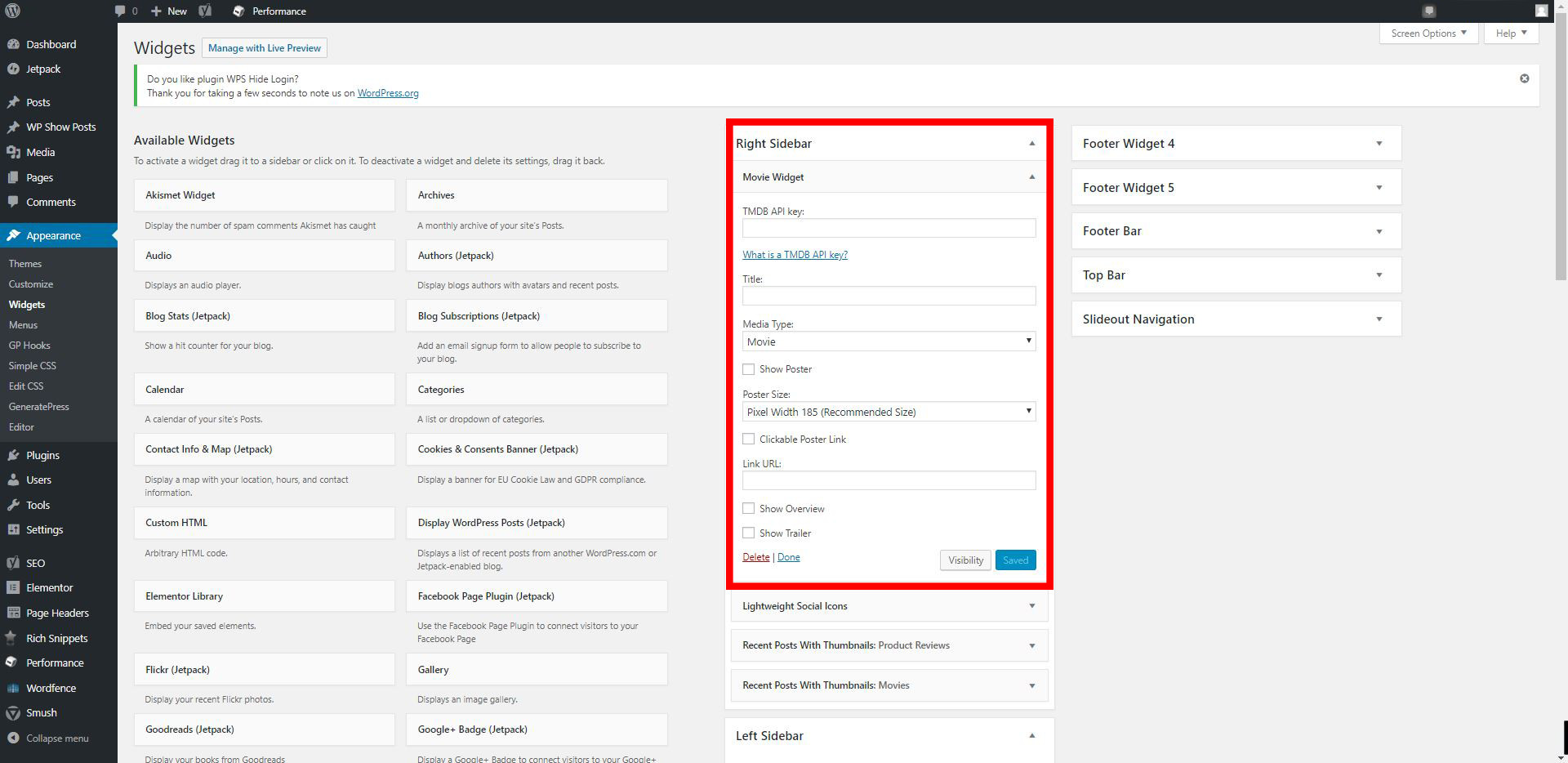The height and width of the screenshot is (763, 1568).
Task: Expand the Footer Widget 4 area
Action: click(1379, 144)
